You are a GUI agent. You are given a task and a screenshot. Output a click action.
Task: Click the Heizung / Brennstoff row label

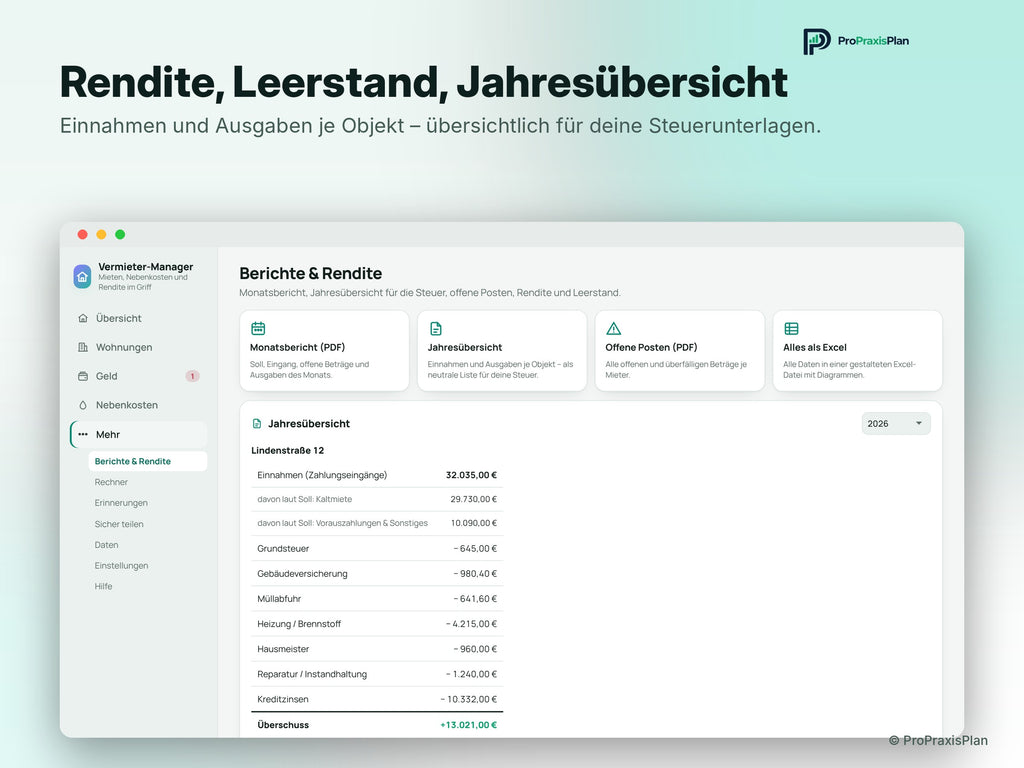(x=299, y=624)
